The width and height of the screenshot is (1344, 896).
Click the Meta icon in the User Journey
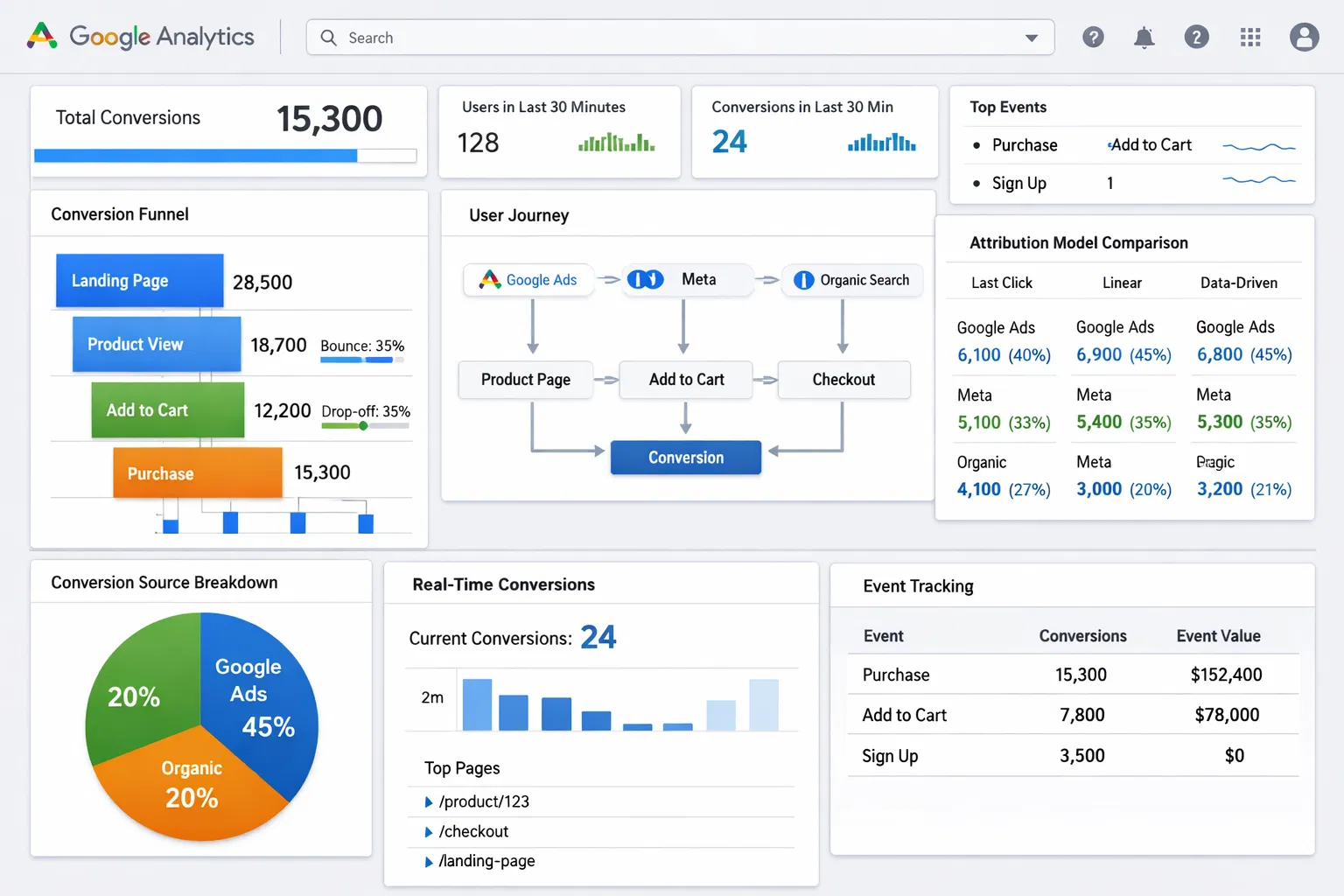point(645,279)
